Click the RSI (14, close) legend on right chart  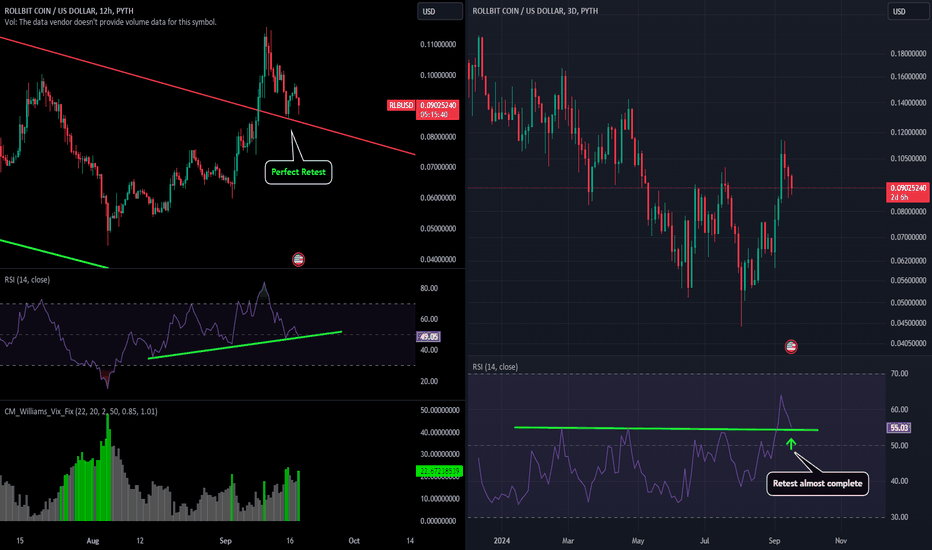click(495, 367)
